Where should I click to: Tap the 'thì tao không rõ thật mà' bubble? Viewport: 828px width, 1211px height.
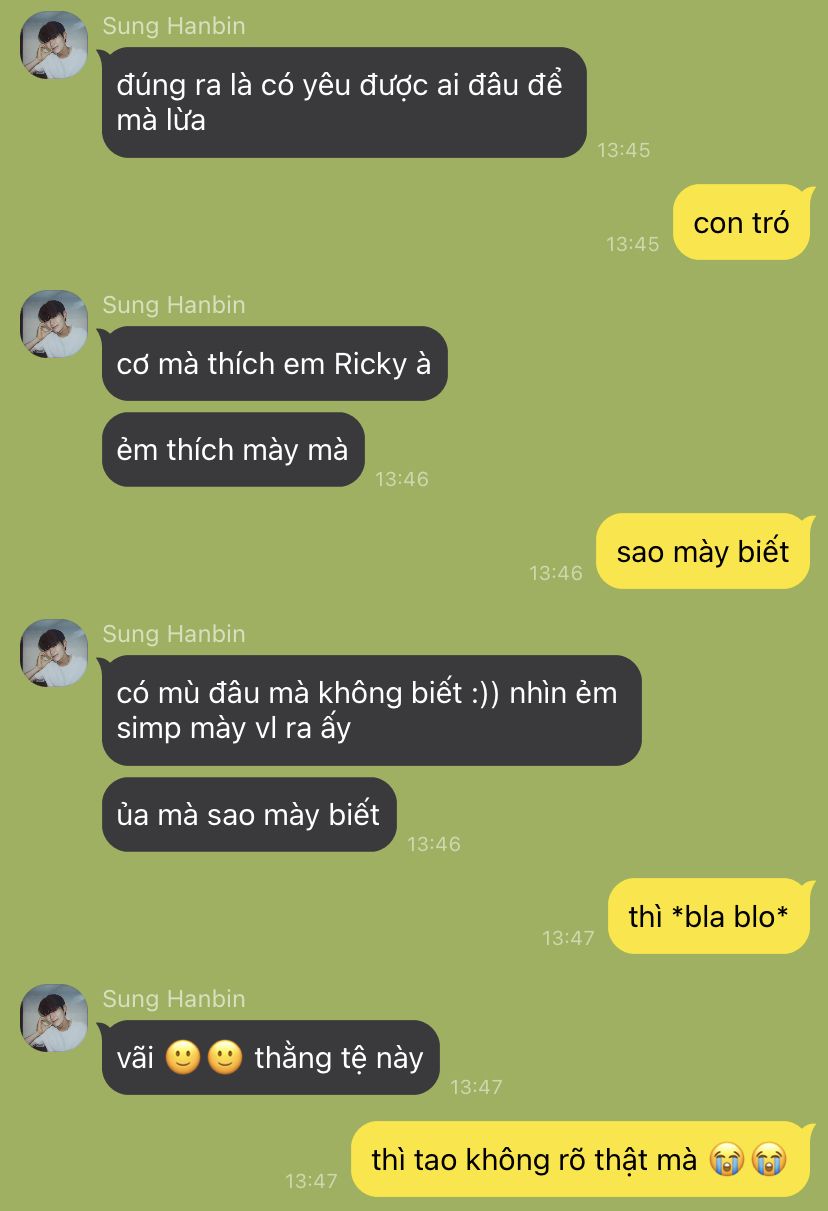(x=580, y=1159)
